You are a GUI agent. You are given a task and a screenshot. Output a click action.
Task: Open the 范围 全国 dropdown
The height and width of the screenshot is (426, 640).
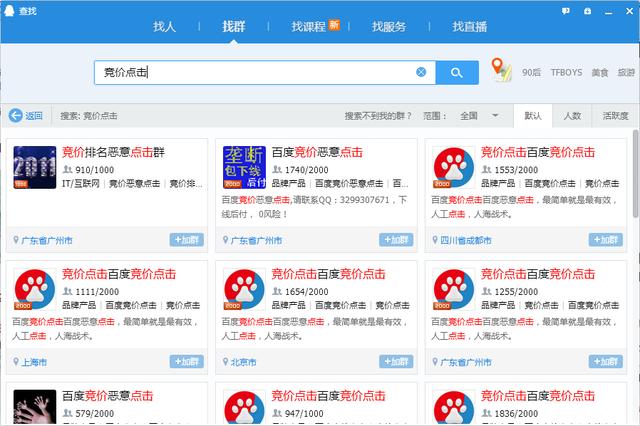(x=480, y=116)
